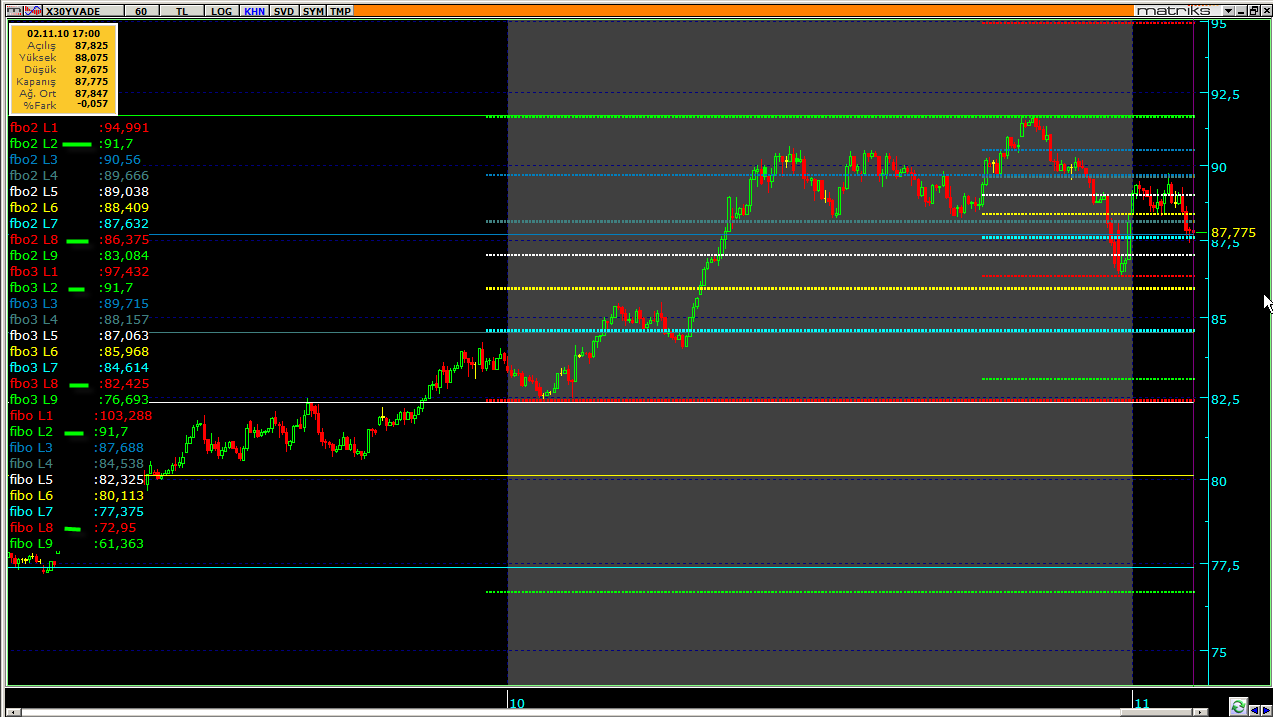Screen dimensions: 1273x717
Task: Toggle the SVD option in toolbar
Action: pos(284,11)
